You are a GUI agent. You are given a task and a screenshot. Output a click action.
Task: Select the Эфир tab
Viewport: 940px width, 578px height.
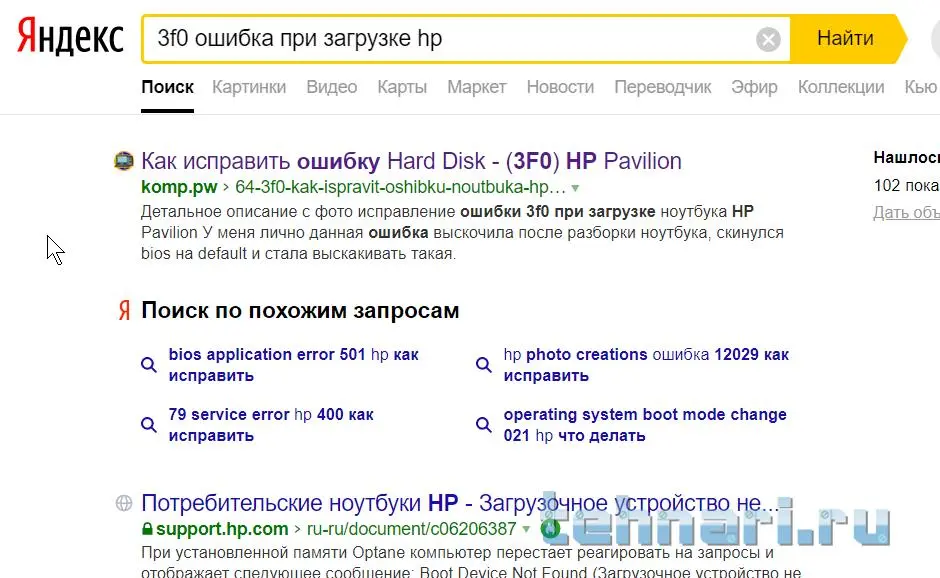[754, 88]
